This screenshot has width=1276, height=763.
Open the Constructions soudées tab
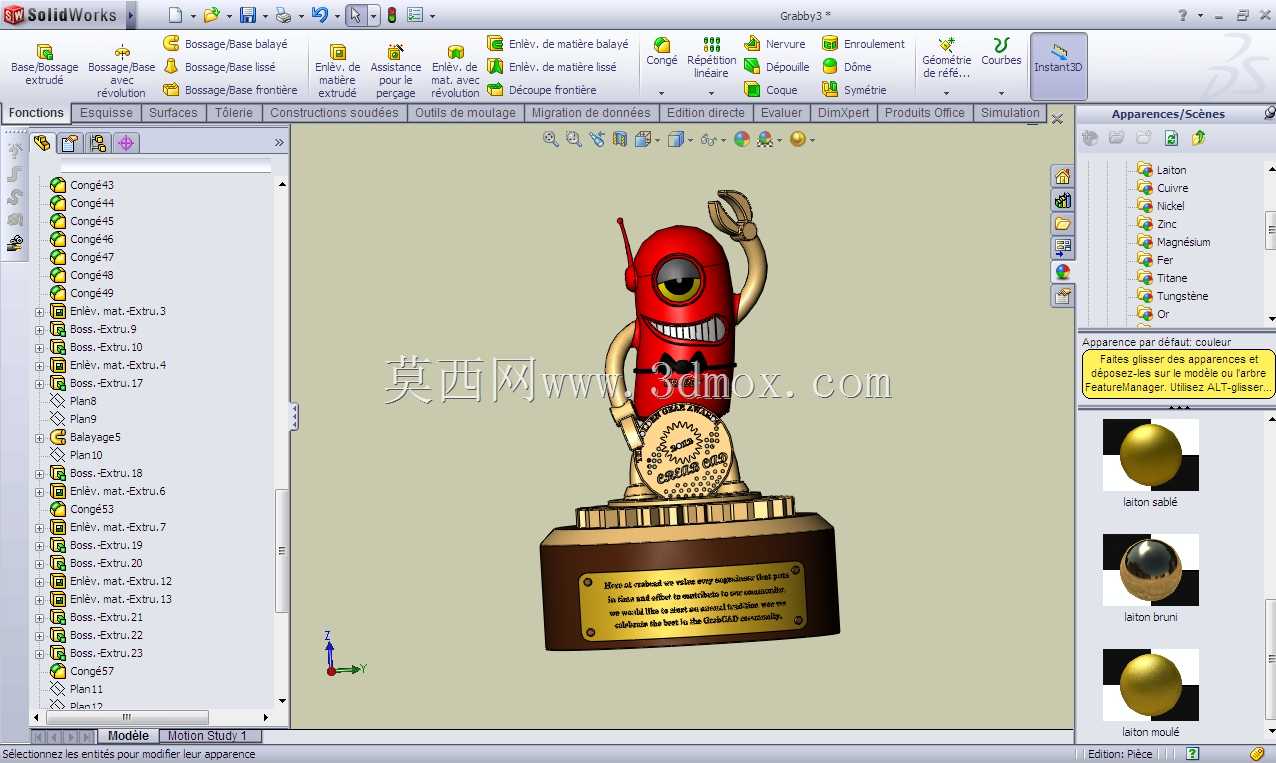[334, 113]
